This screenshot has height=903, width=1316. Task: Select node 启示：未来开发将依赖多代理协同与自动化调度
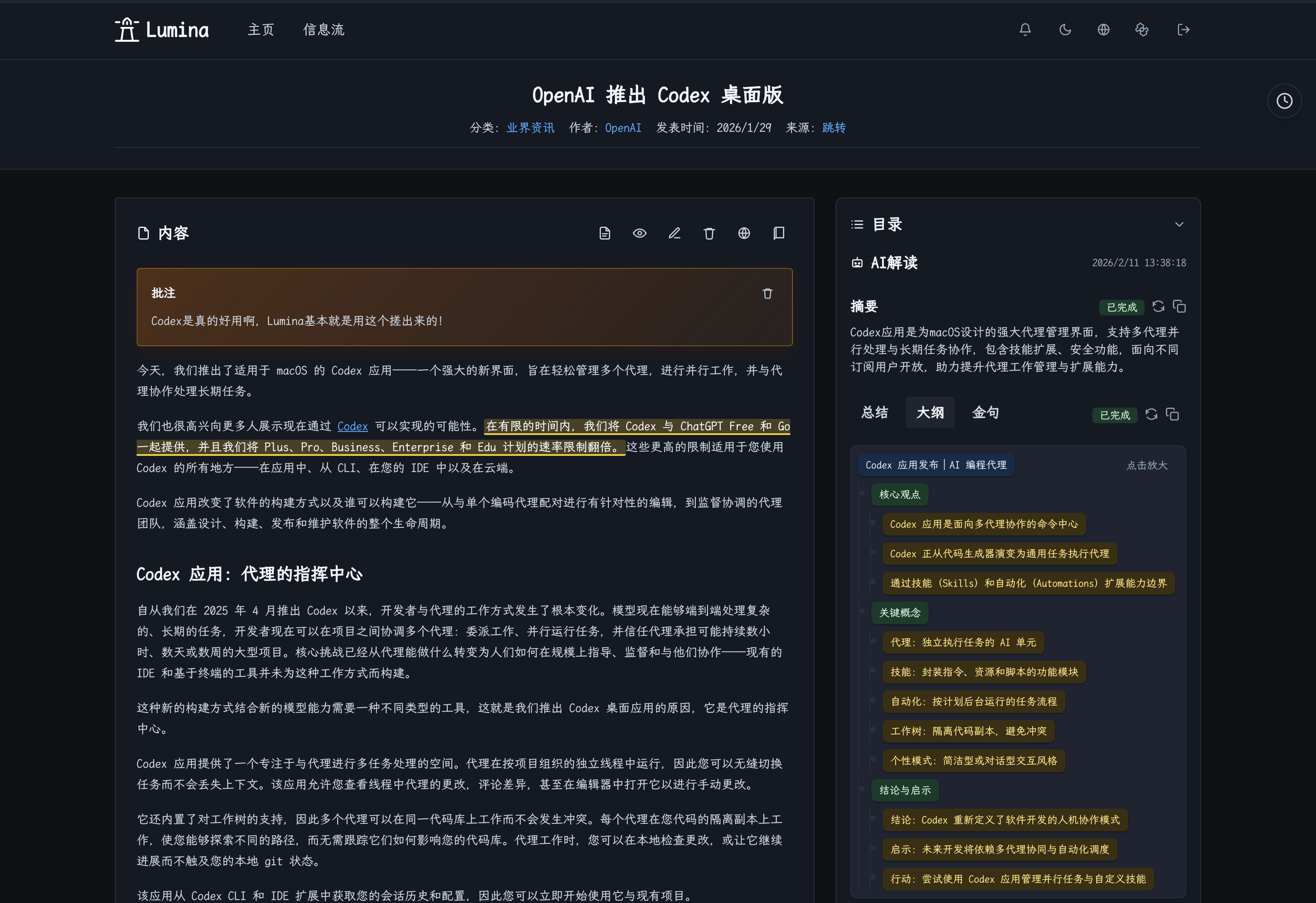pos(1000,849)
